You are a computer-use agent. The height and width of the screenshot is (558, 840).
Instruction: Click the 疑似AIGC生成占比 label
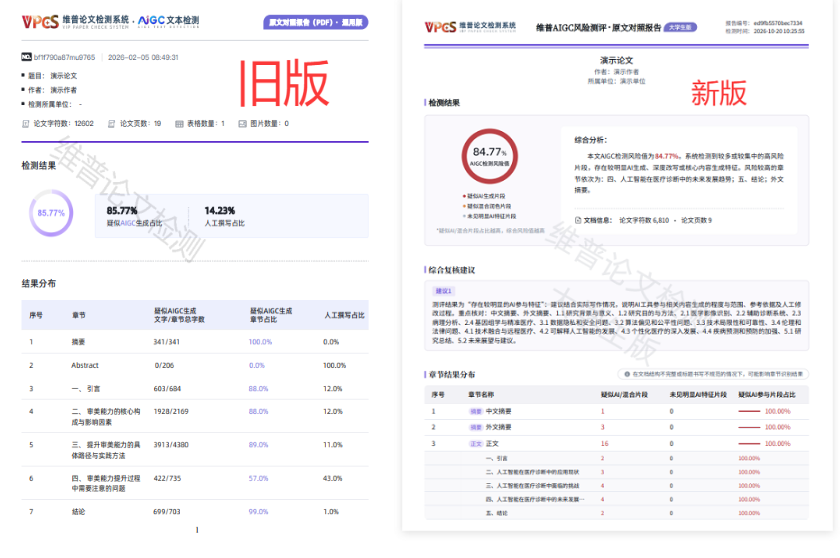coord(134,223)
